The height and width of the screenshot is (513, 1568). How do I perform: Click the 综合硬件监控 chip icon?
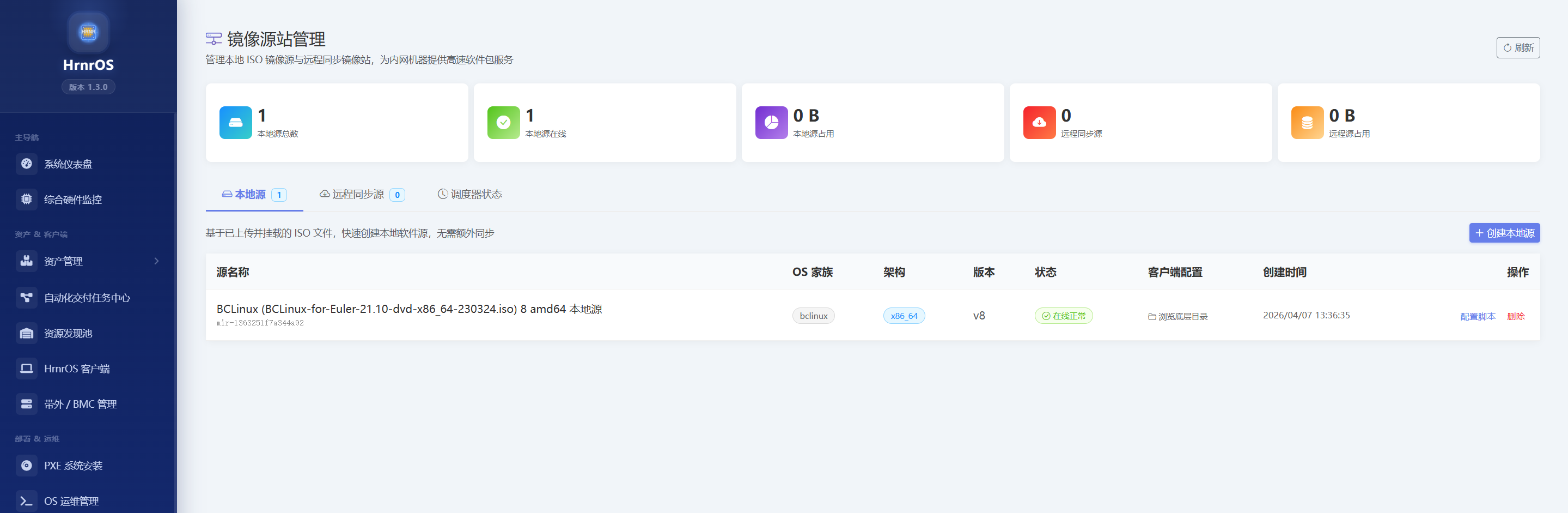point(26,199)
